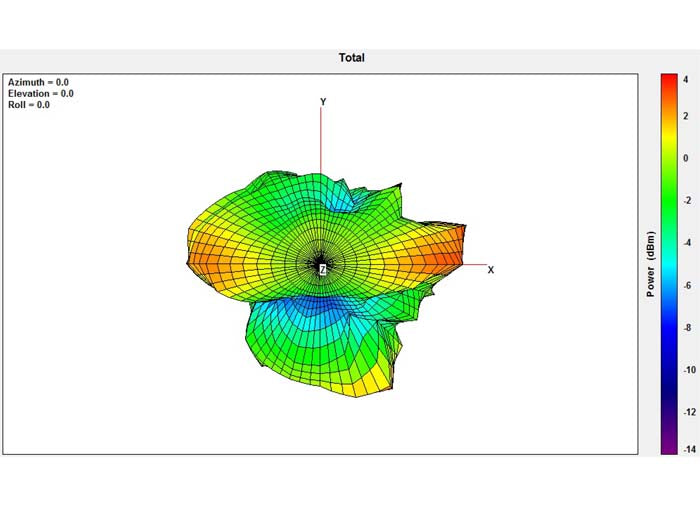Click the 4 tick label on the color scale
Image resolution: width=700 pixels, height=530 pixels.
[686, 78]
